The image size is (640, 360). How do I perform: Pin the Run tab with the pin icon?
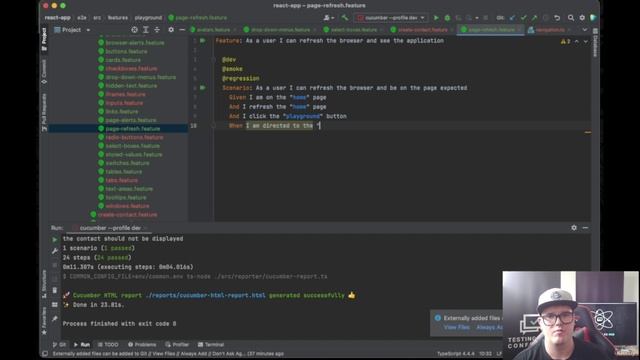pos(55,318)
